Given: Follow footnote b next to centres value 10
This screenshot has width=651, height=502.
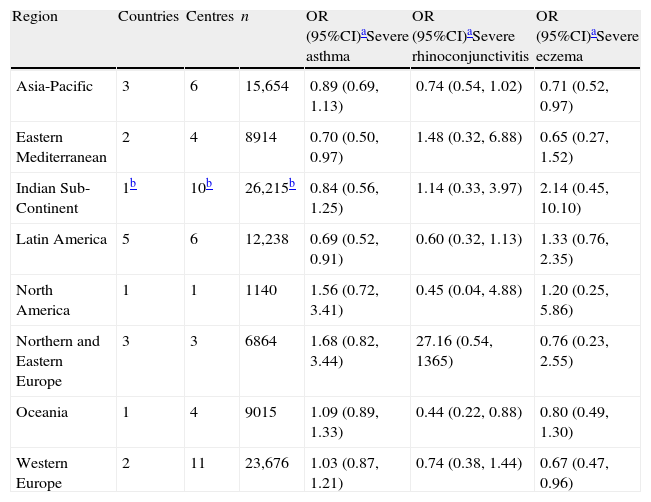Looking at the screenshot, I should pos(208,185).
